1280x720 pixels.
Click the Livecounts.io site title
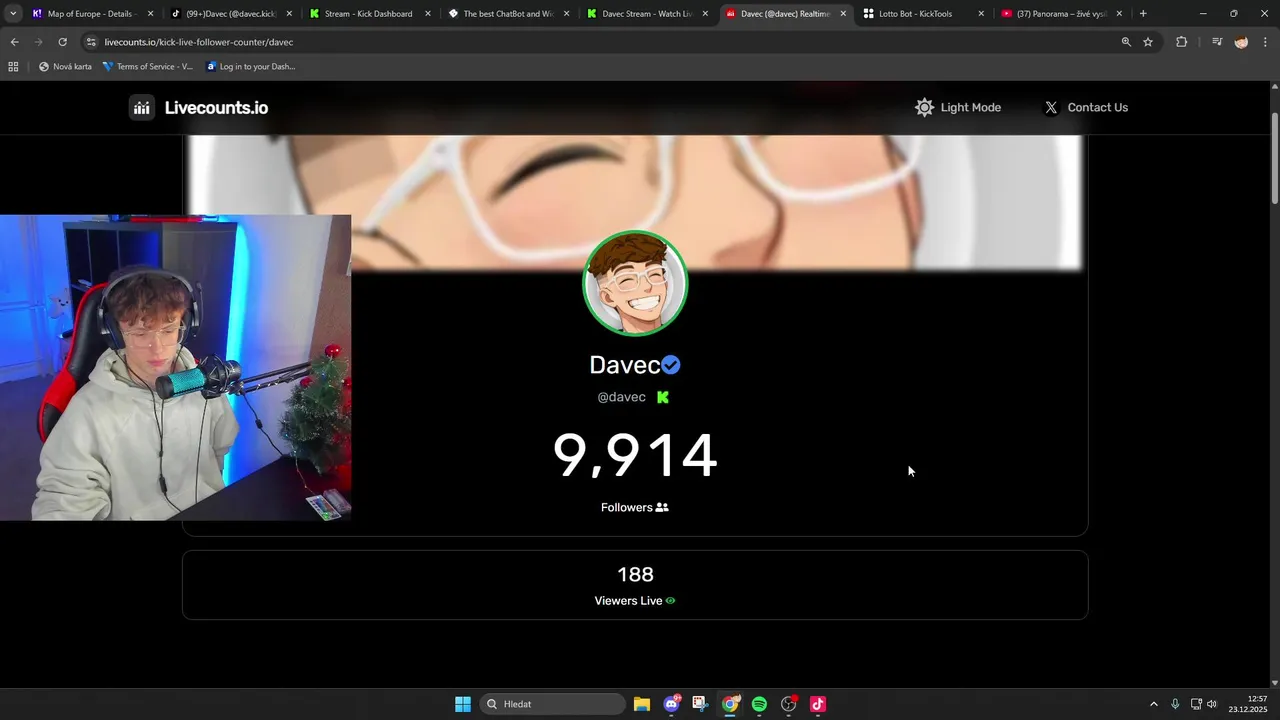tap(216, 108)
